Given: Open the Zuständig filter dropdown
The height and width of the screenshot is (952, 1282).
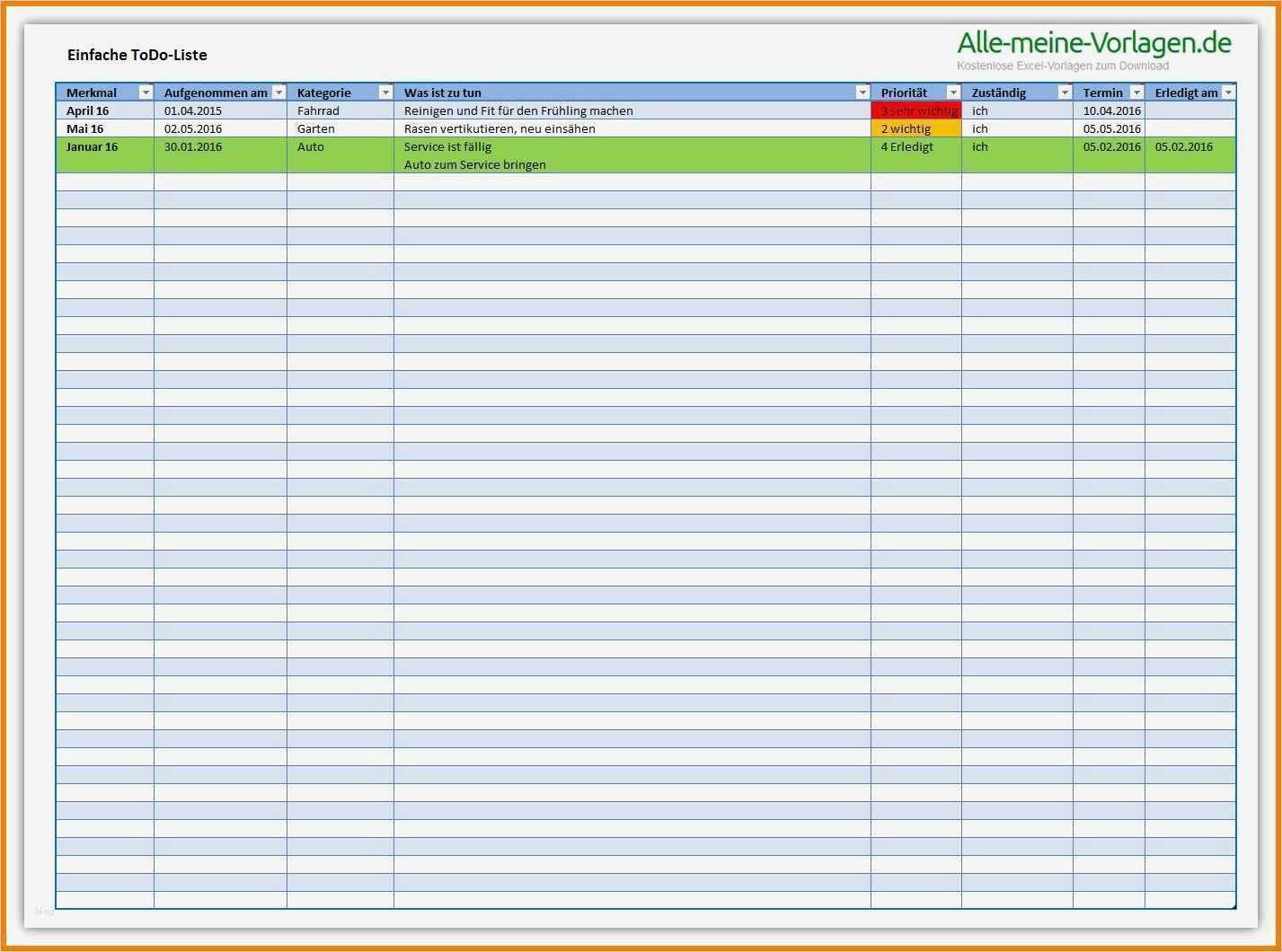Looking at the screenshot, I should click(x=1065, y=93).
